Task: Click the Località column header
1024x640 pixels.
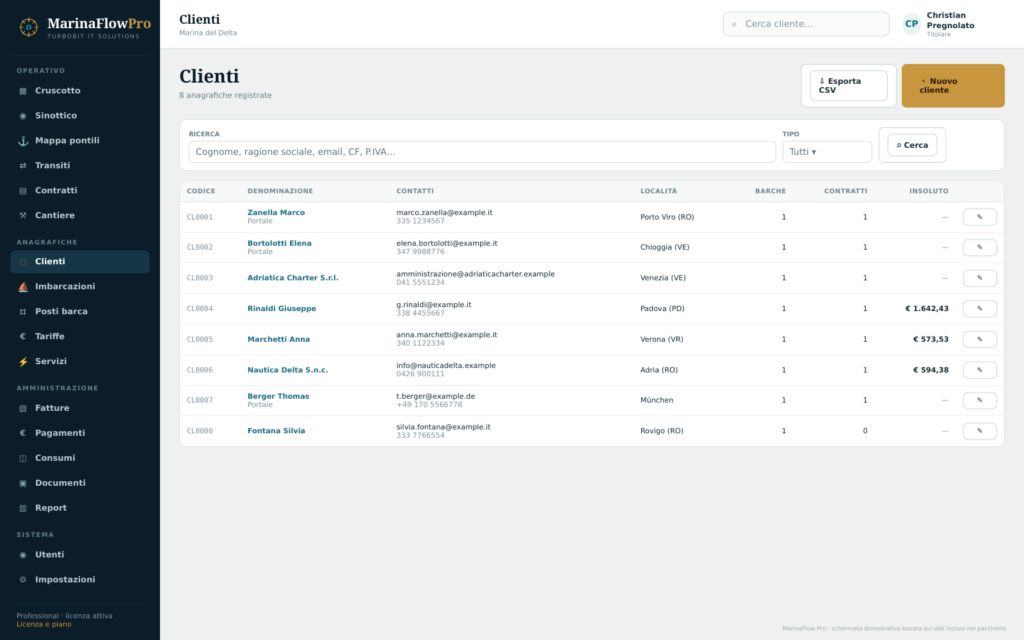Action: click(658, 191)
